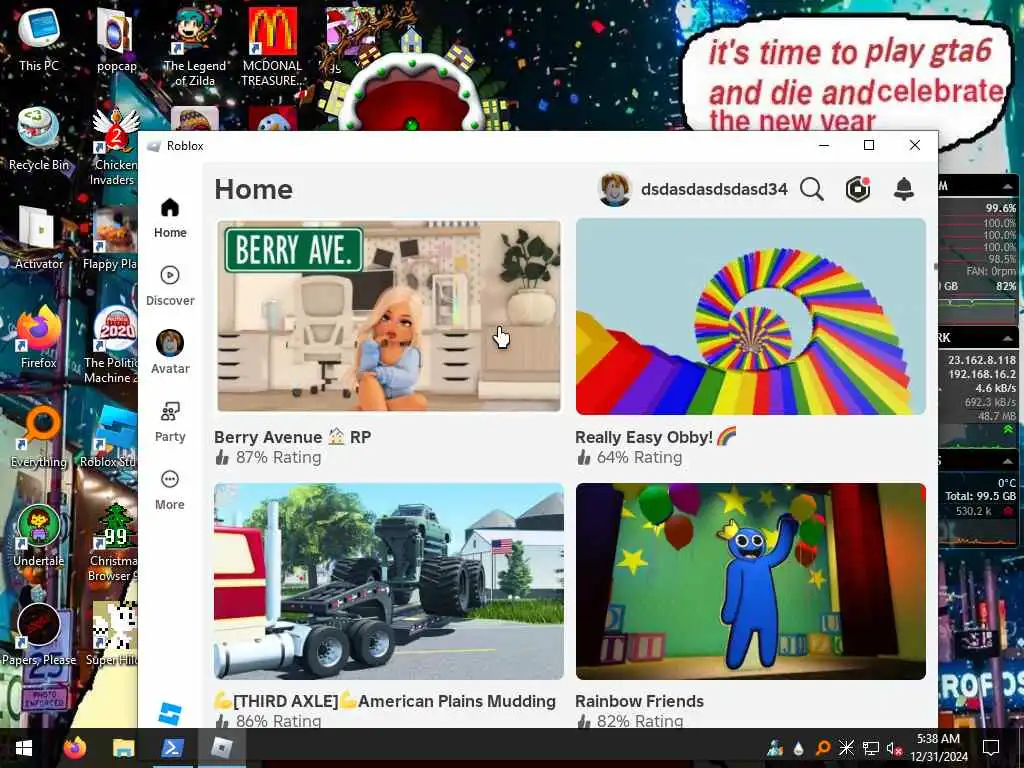Image resolution: width=1024 pixels, height=768 pixels.
Task: Select the popcap desktop icon
Action: click(x=116, y=39)
